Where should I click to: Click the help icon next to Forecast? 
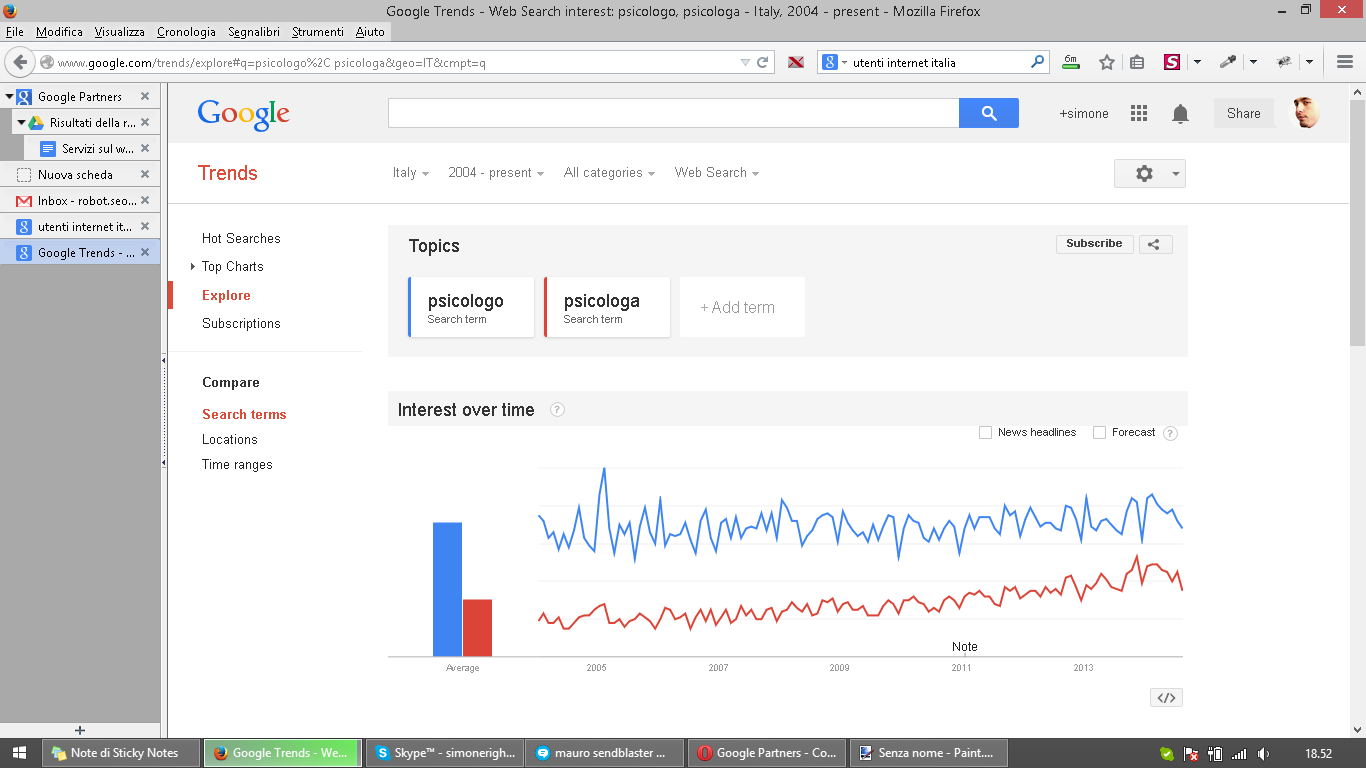[1170, 433]
